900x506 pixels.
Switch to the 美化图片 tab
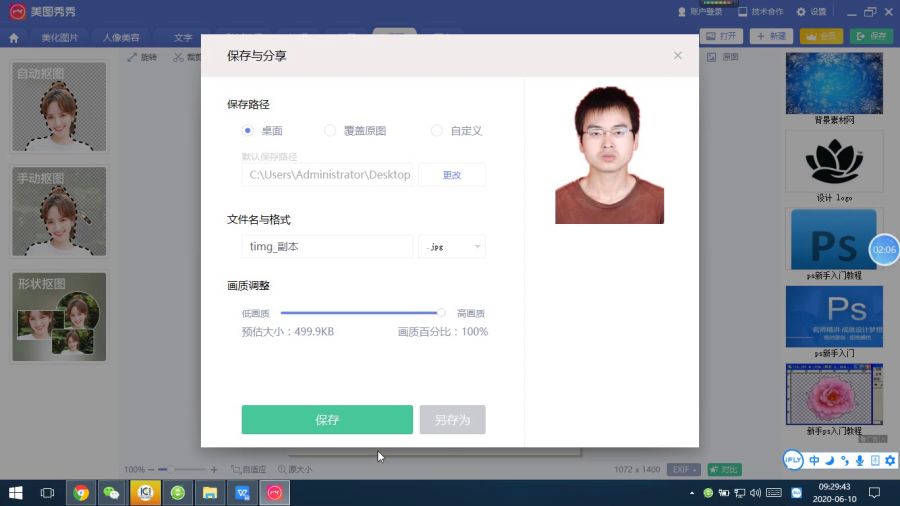[x=60, y=38]
